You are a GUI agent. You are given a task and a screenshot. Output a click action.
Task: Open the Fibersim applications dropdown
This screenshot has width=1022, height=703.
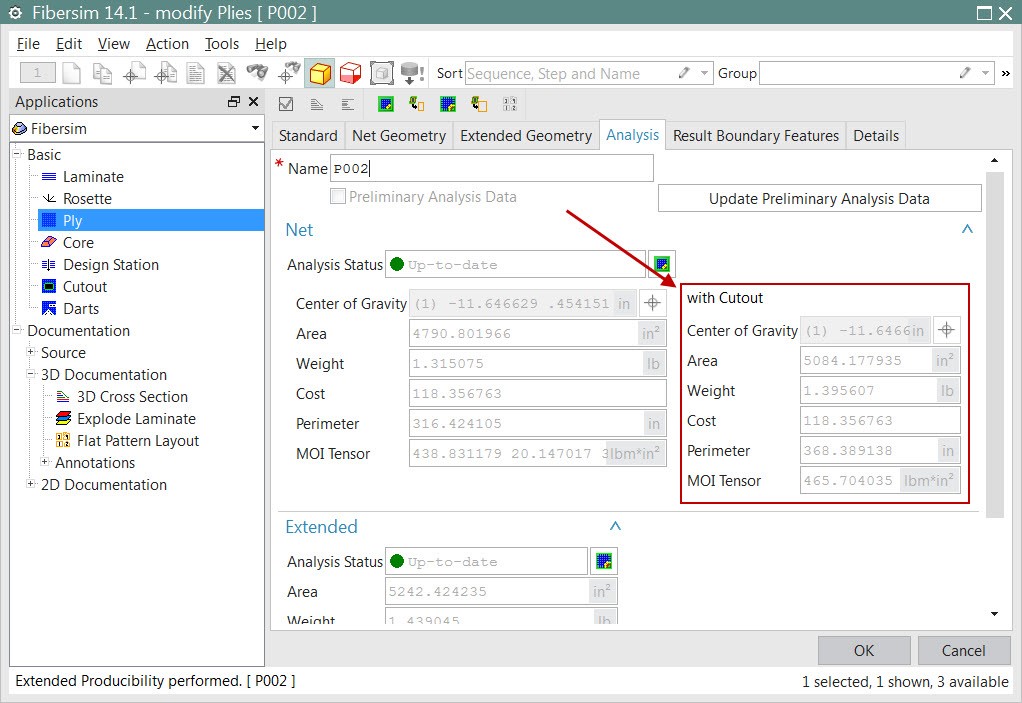point(251,128)
